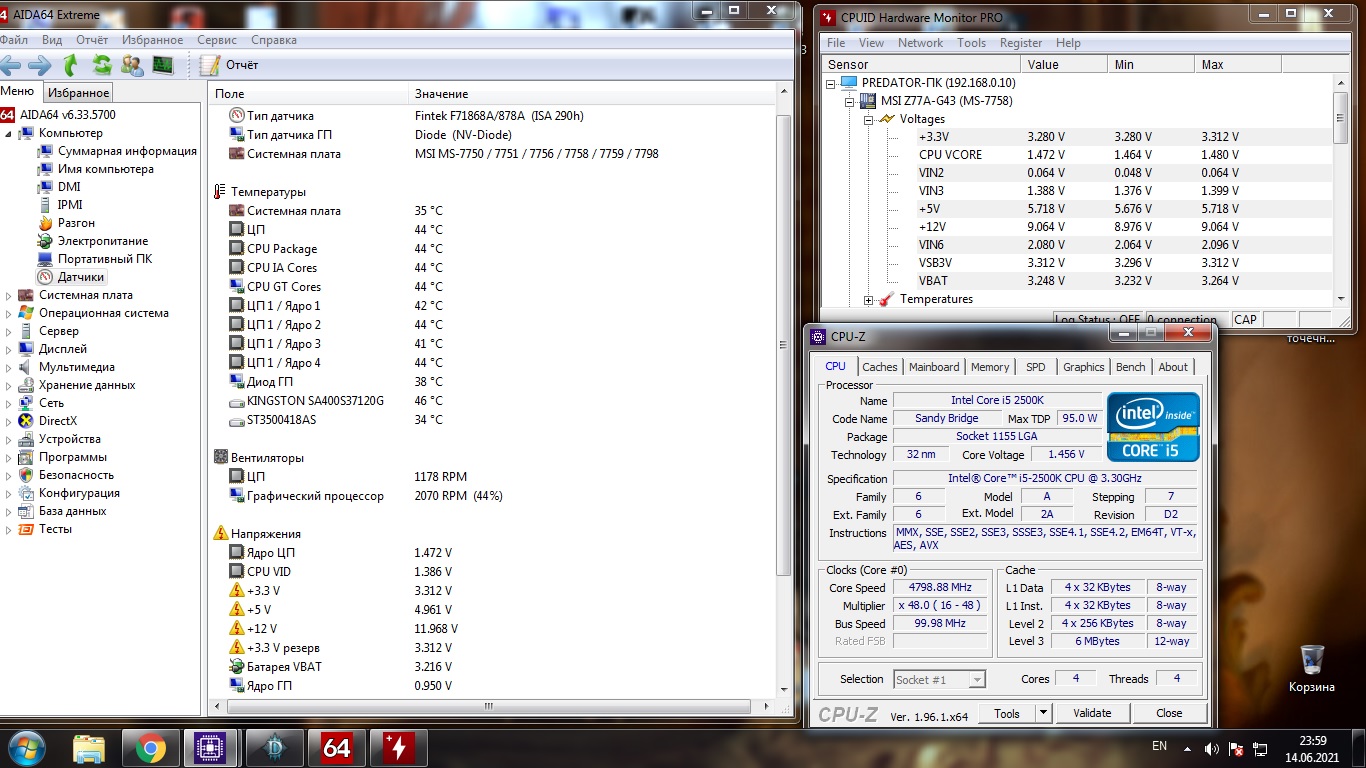Screen dimensions: 1366x768
Task: Collapse the Компьютер node in the AIDA64 tree
Action: [x=10, y=133]
